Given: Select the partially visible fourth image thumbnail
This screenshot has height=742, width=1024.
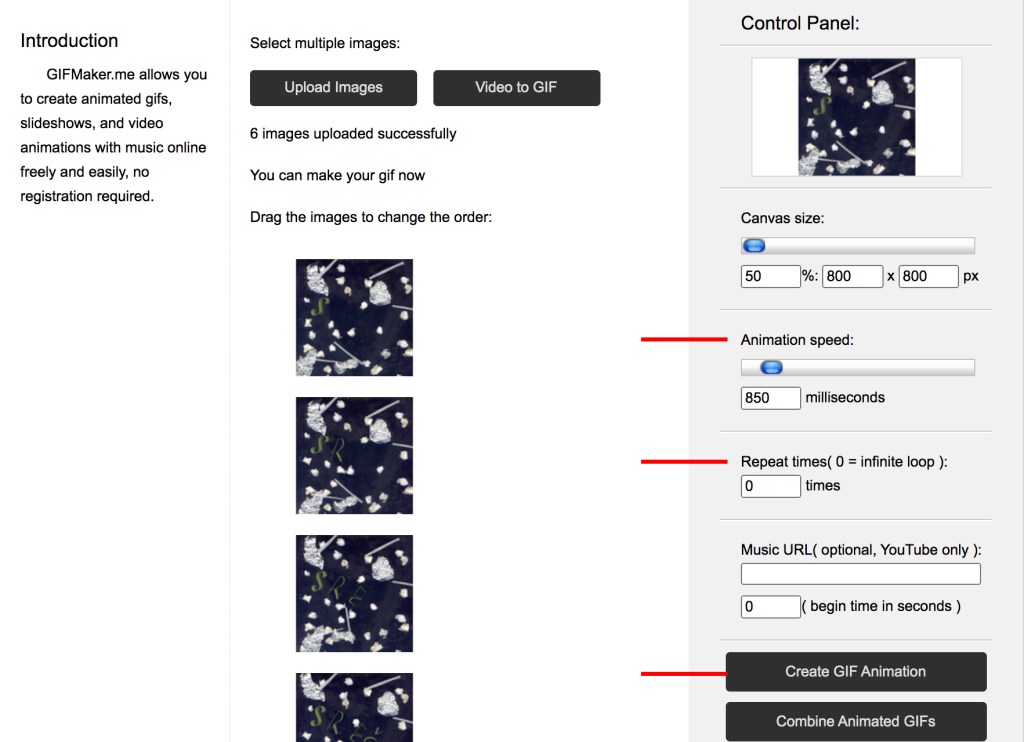Looking at the screenshot, I should (x=354, y=707).
